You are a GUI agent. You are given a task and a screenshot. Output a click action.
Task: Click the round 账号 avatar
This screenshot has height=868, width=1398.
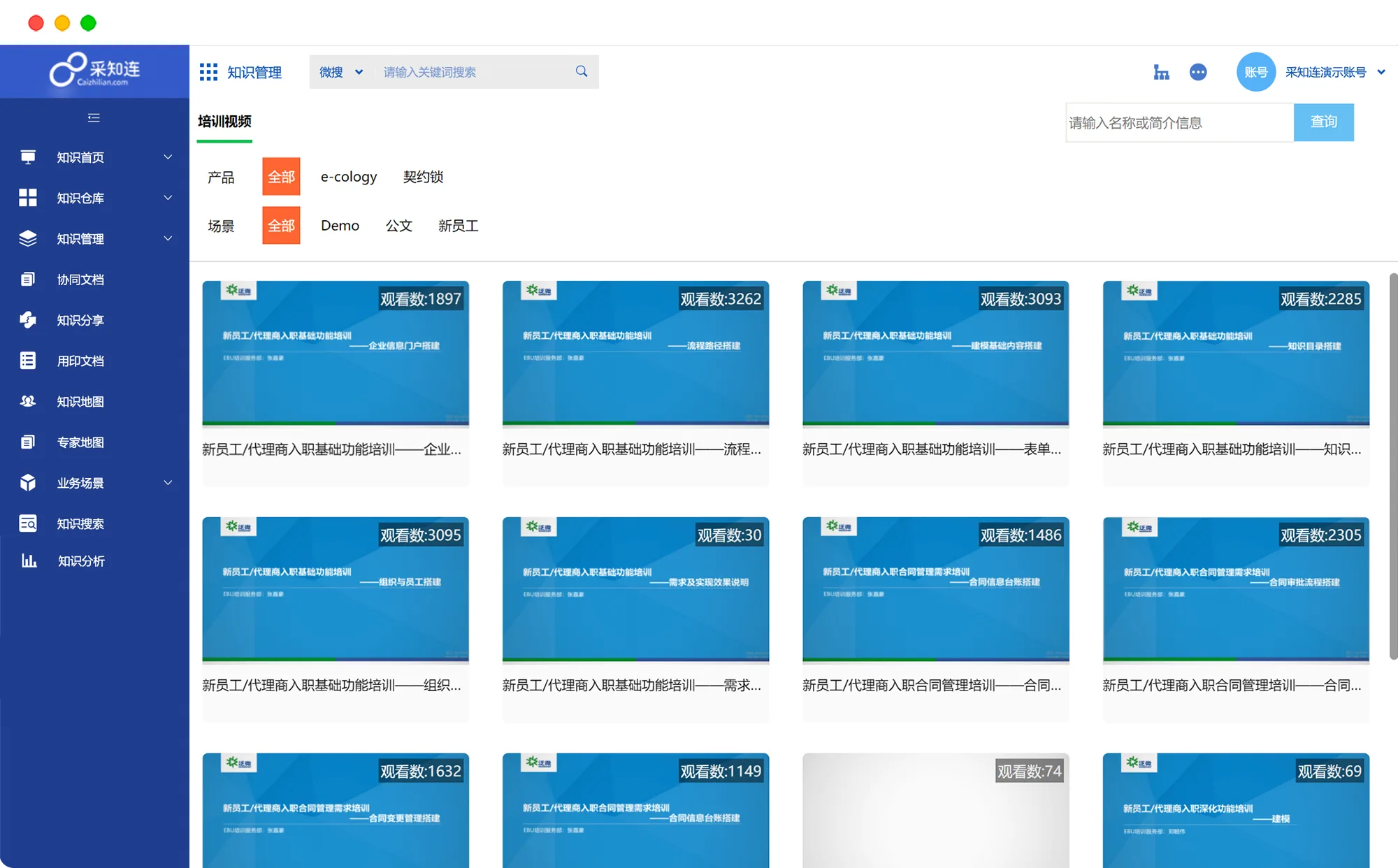pos(1255,72)
